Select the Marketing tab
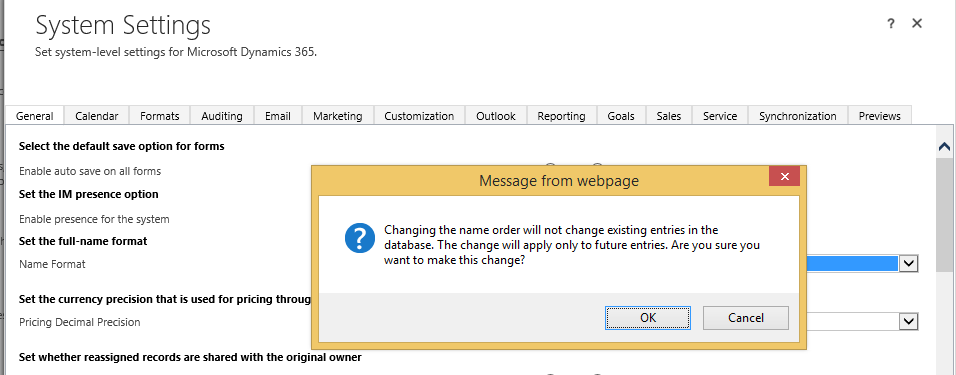The width and height of the screenshot is (956, 375). click(x=338, y=116)
